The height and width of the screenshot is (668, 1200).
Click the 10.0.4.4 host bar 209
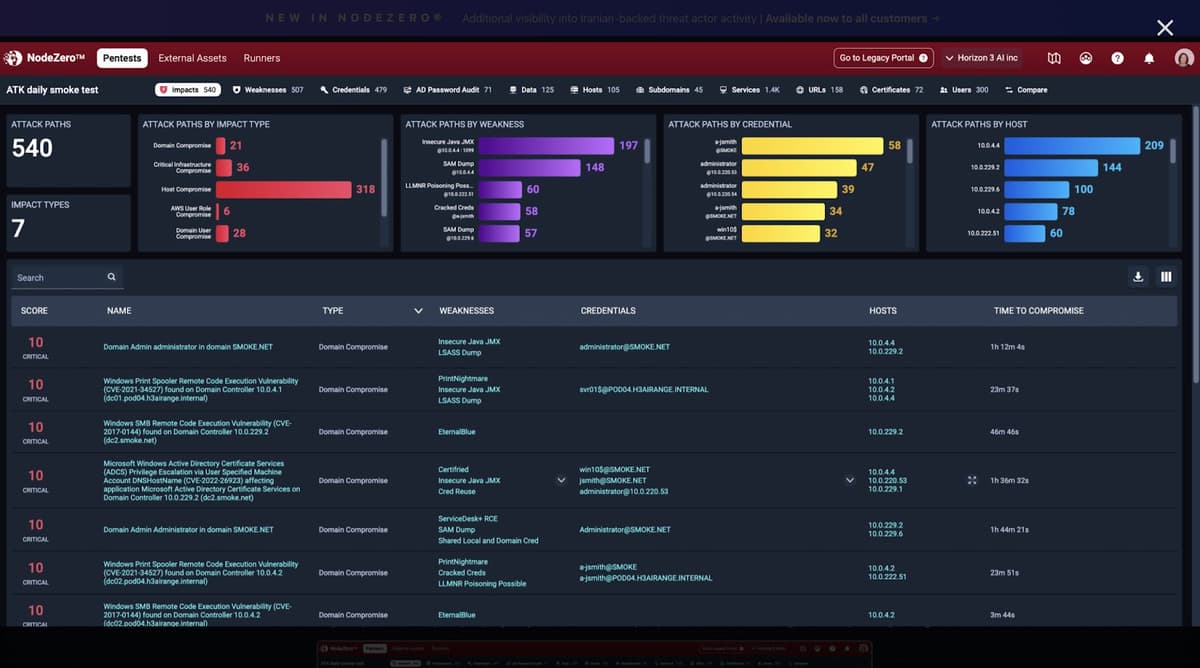1072,145
